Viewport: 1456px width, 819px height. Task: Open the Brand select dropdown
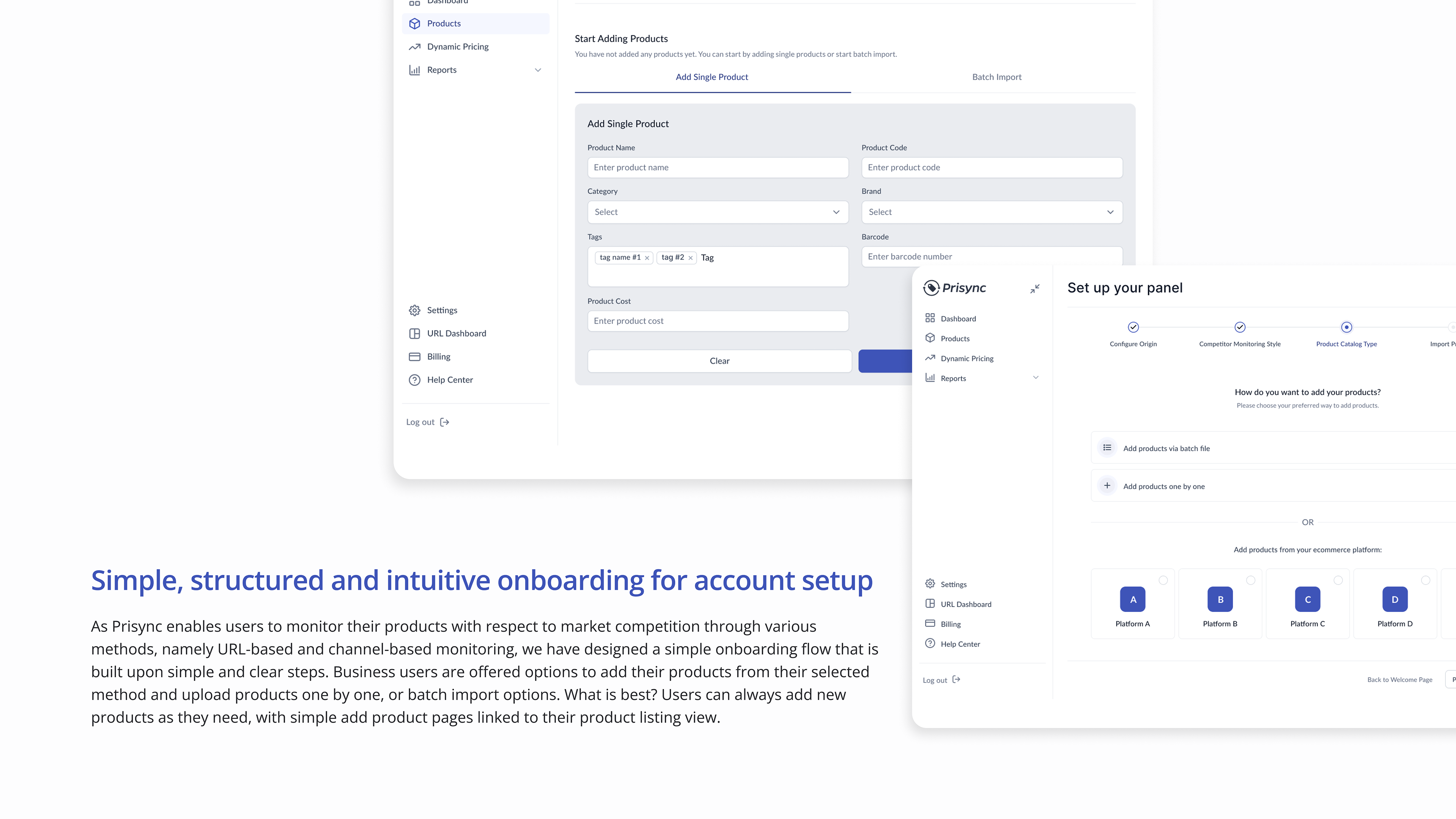click(992, 212)
